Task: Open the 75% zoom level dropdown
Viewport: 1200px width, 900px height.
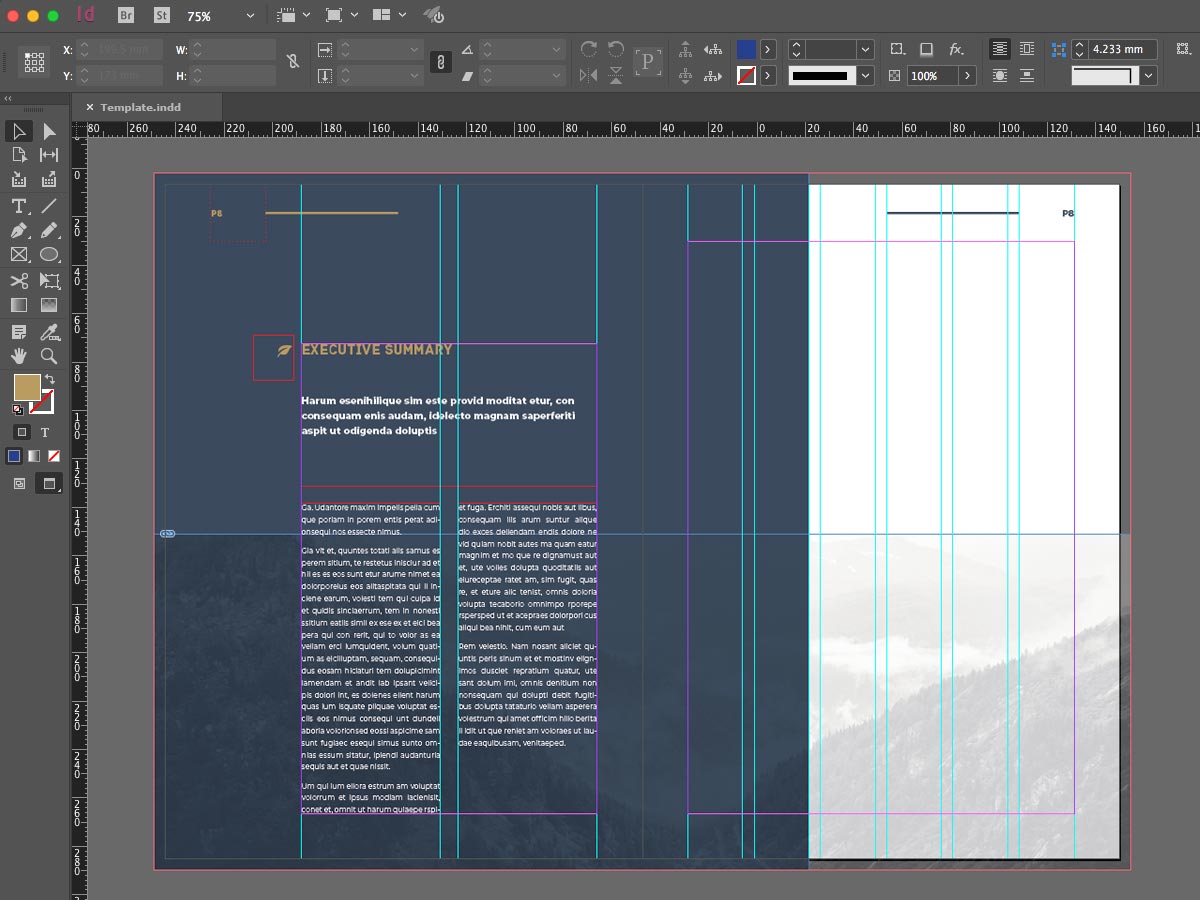Action: [x=250, y=16]
